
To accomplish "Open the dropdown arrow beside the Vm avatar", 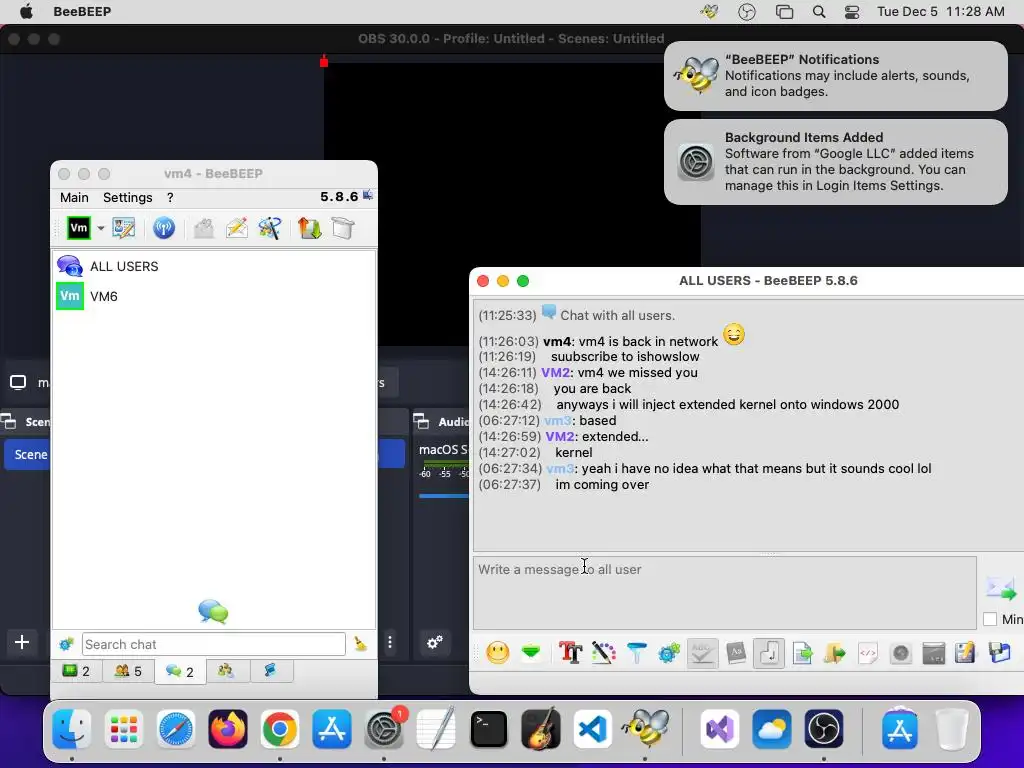I will point(101,229).
